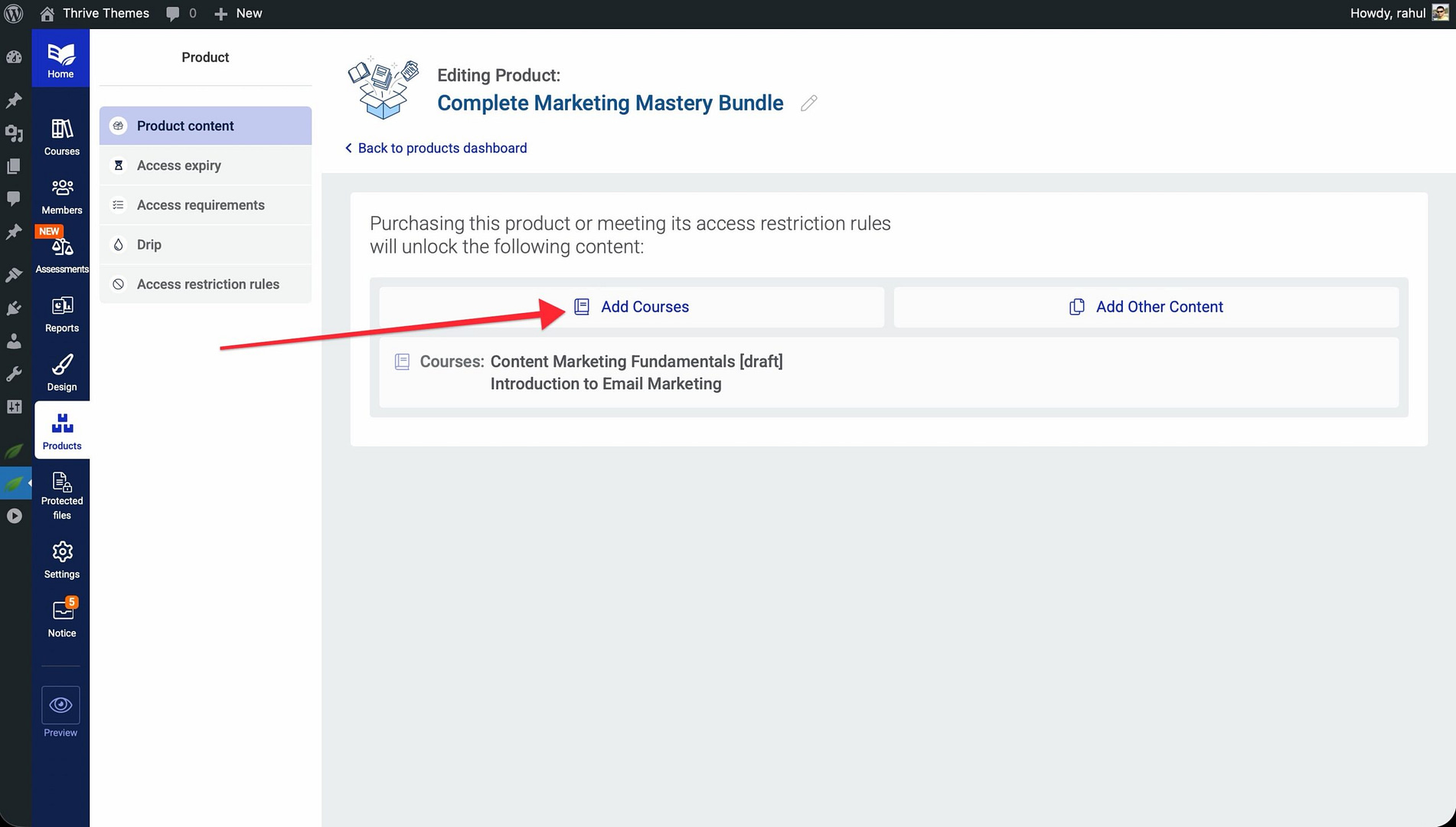Screen dimensions: 1456x827
Task: Open the Settings gear in sidebar
Action: coord(61,560)
